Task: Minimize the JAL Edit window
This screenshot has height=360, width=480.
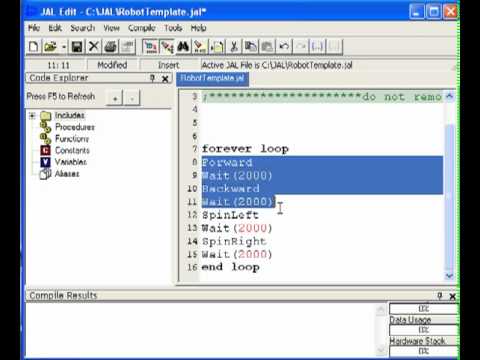Action: pyautogui.click(x=417, y=12)
